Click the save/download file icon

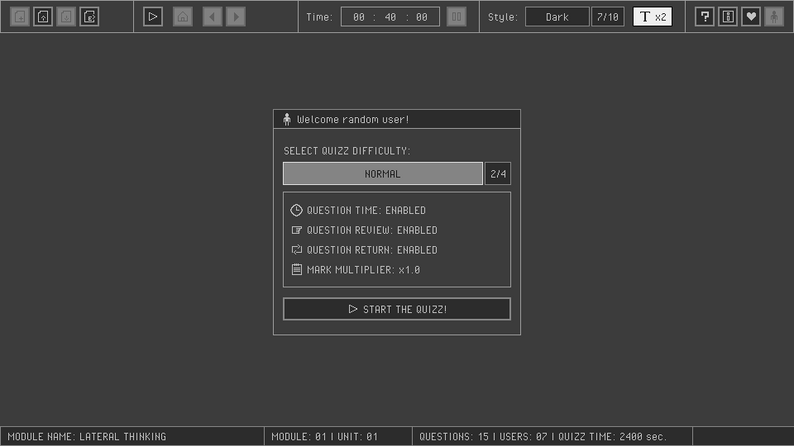tap(66, 17)
